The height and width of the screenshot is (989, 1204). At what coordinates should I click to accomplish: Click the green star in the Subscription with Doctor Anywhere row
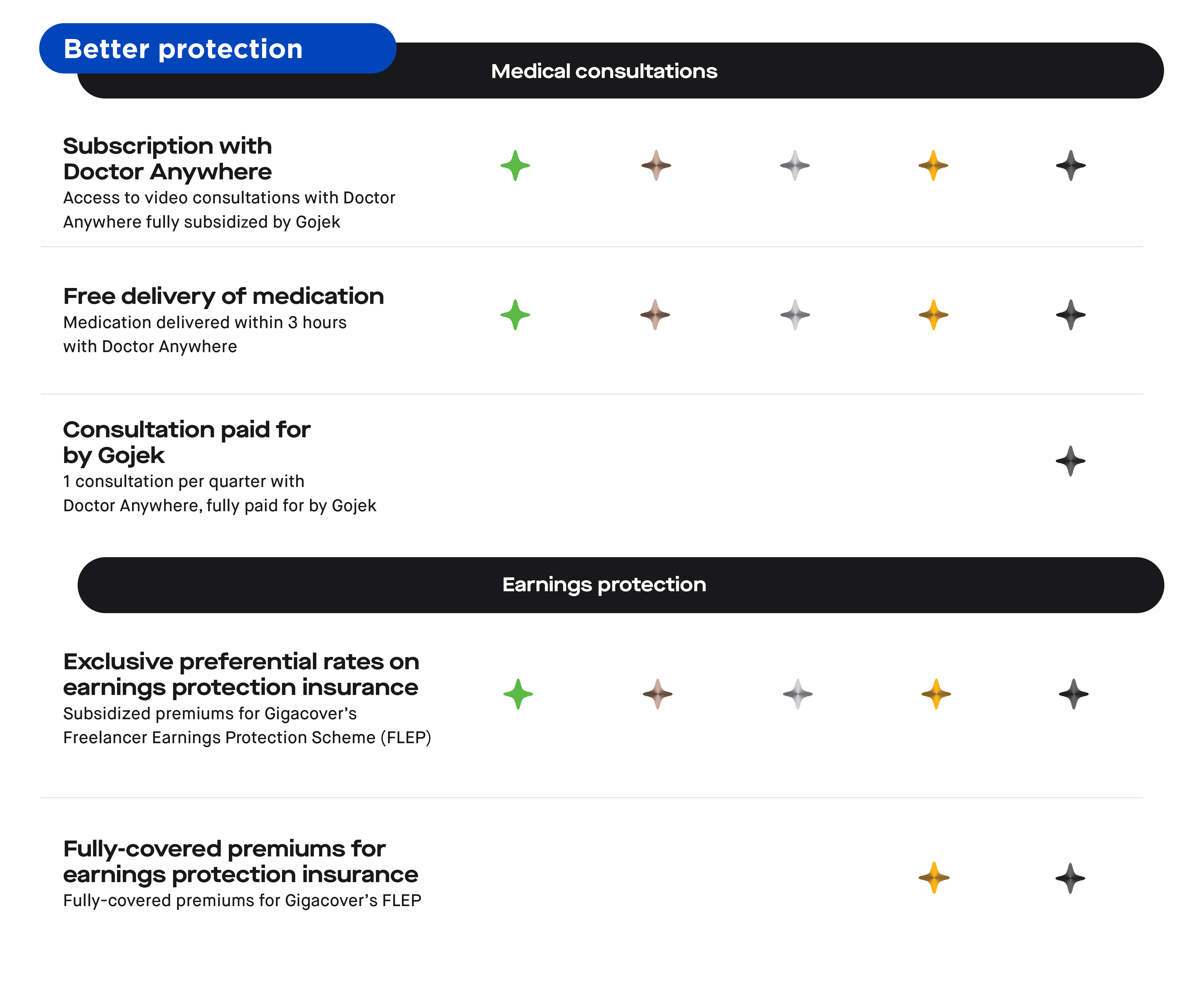pos(515,166)
